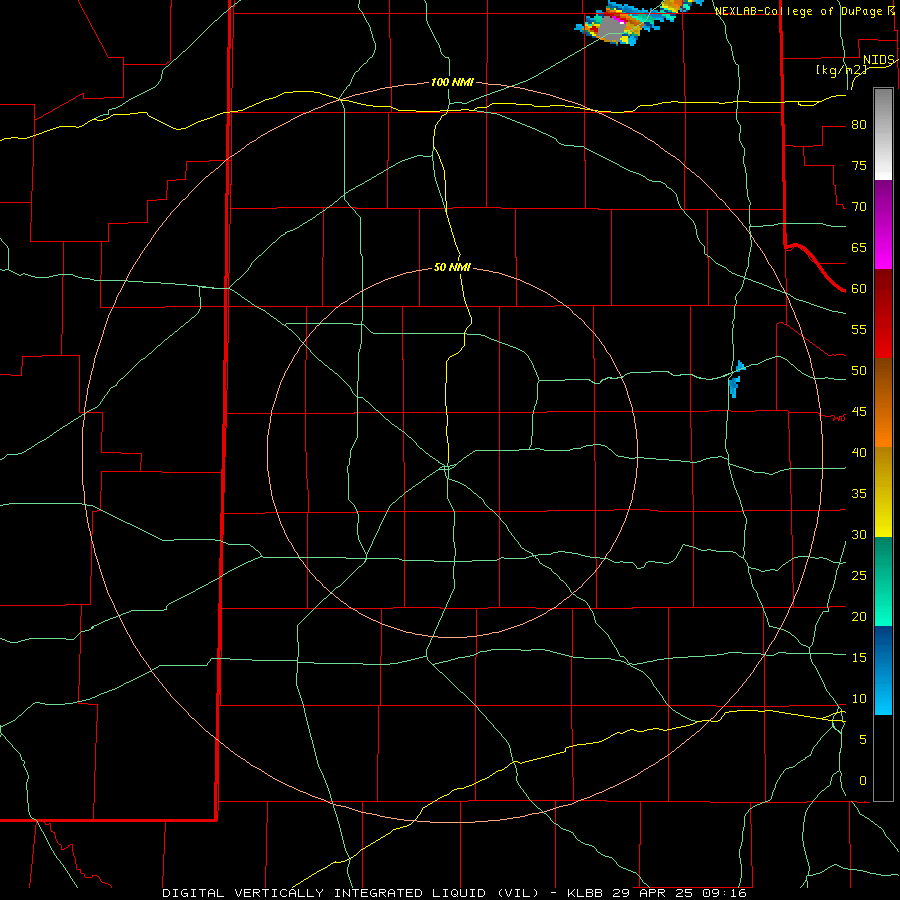Click the 60 value on the scale
The image size is (900, 900).
[x=859, y=289]
